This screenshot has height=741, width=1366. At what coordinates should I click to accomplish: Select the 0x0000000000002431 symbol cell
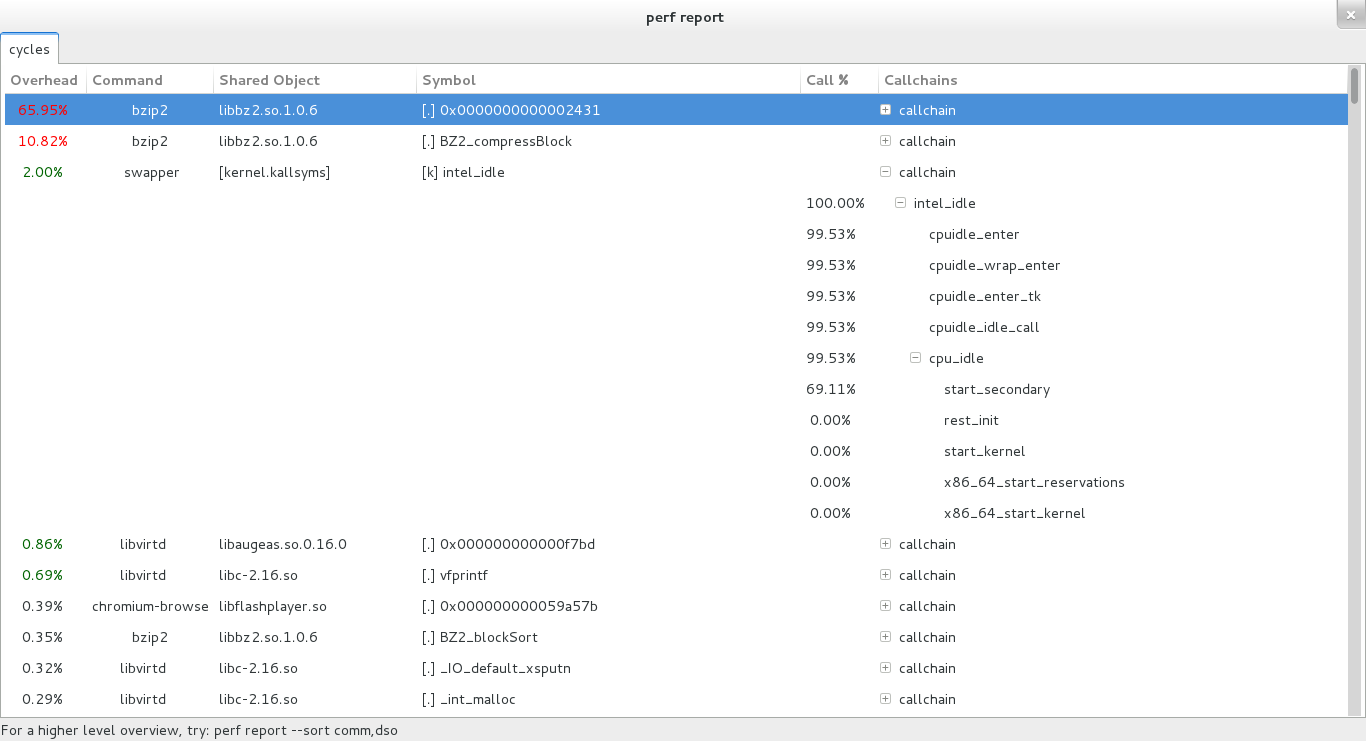click(x=511, y=110)
